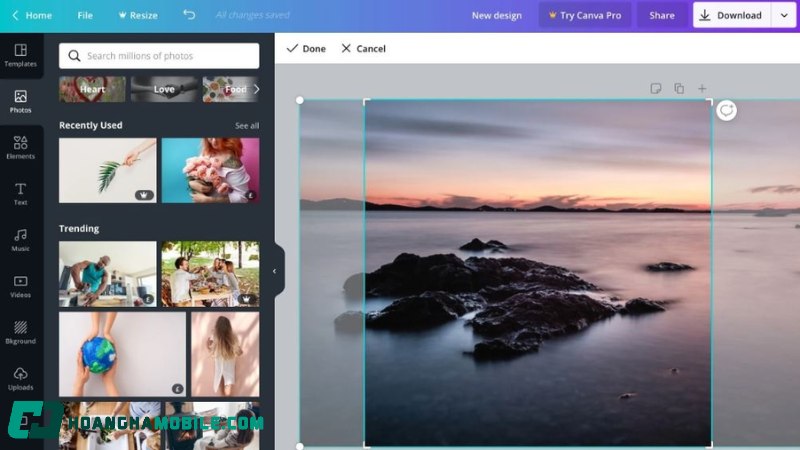Open the Photos tab in sidebar
800x450 pixels.
[20, 101]
